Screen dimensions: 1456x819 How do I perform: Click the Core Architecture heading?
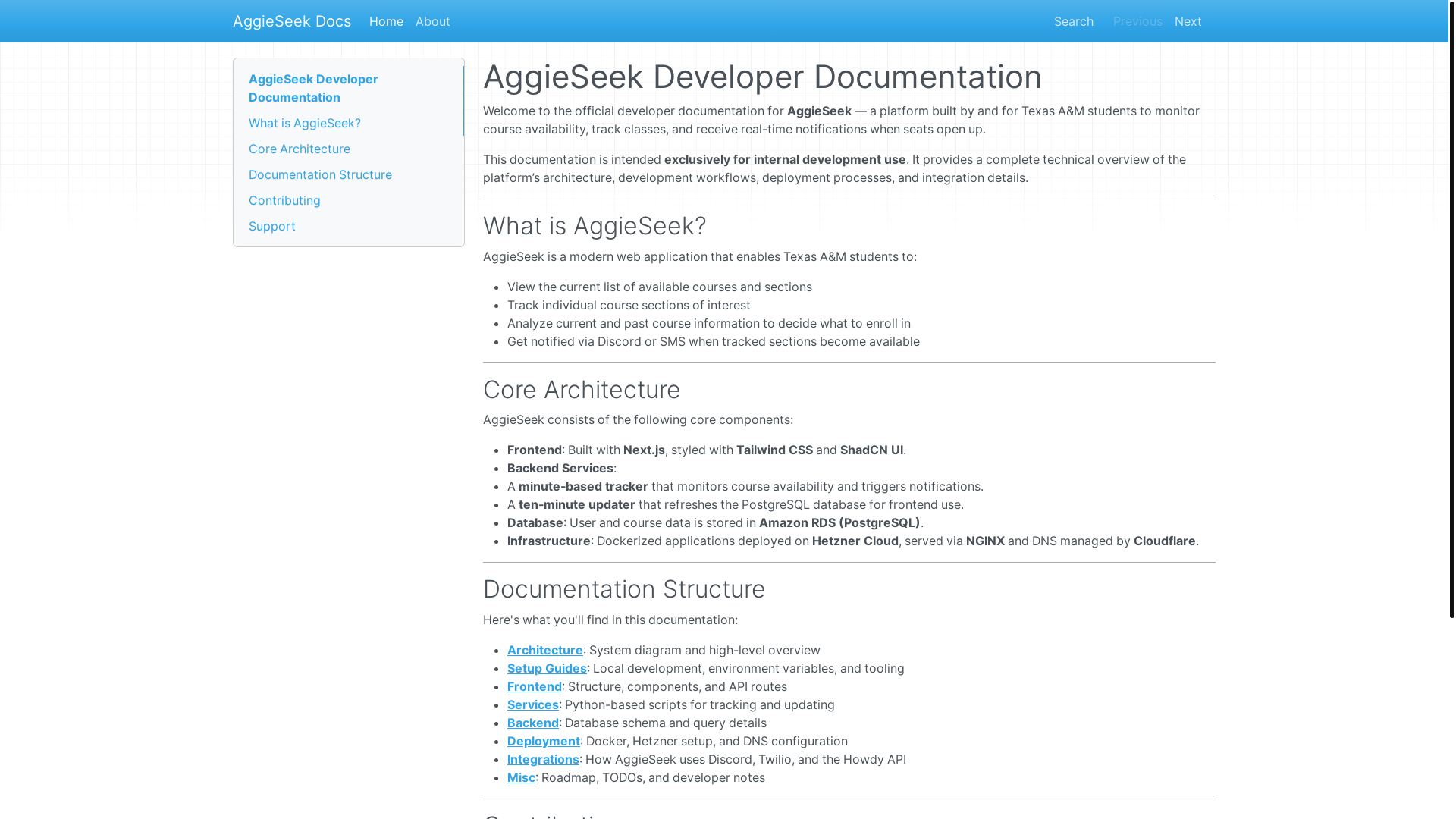point(582,390)
